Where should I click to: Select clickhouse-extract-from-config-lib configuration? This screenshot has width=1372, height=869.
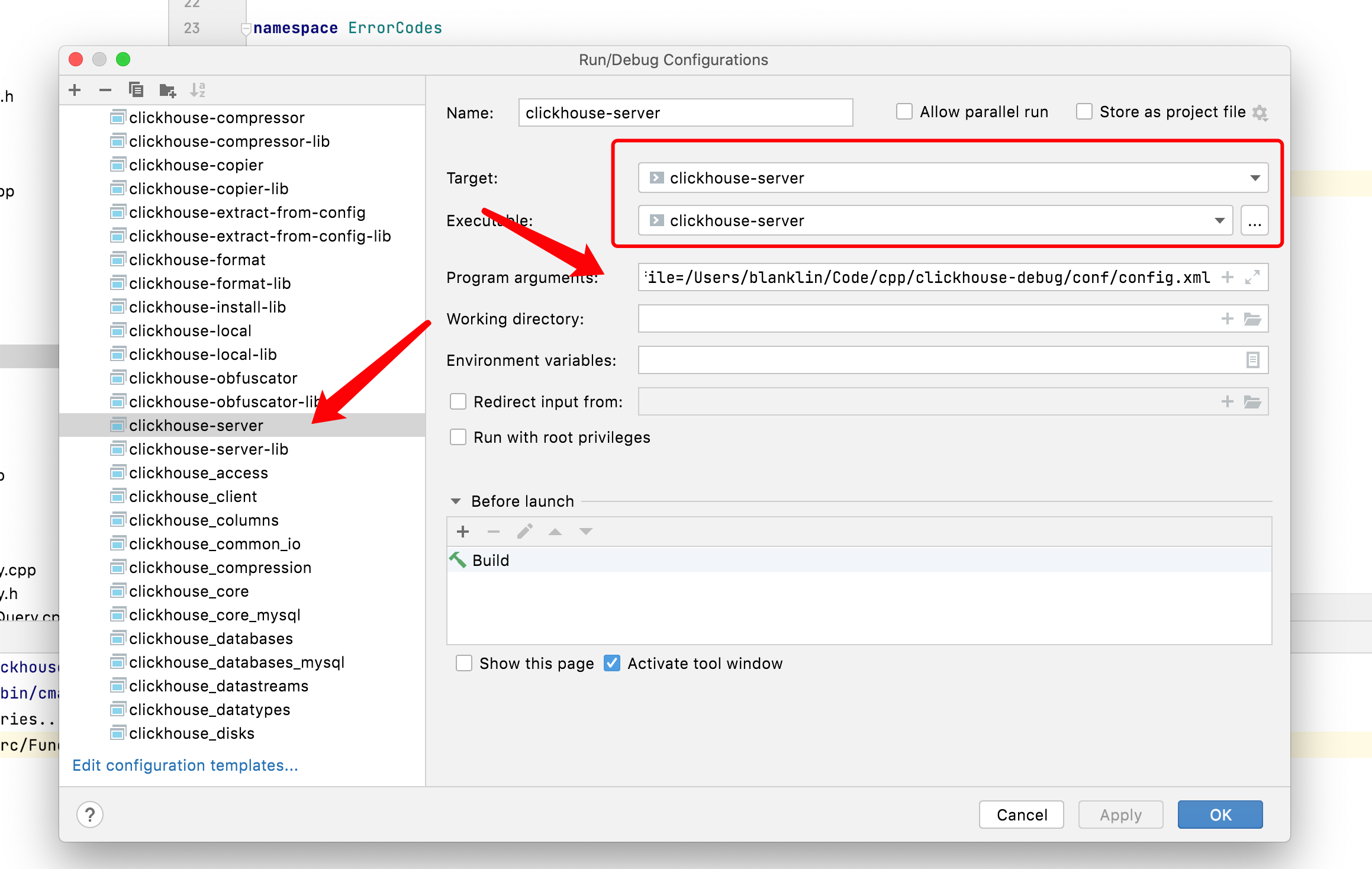click(x=242, y=236)
